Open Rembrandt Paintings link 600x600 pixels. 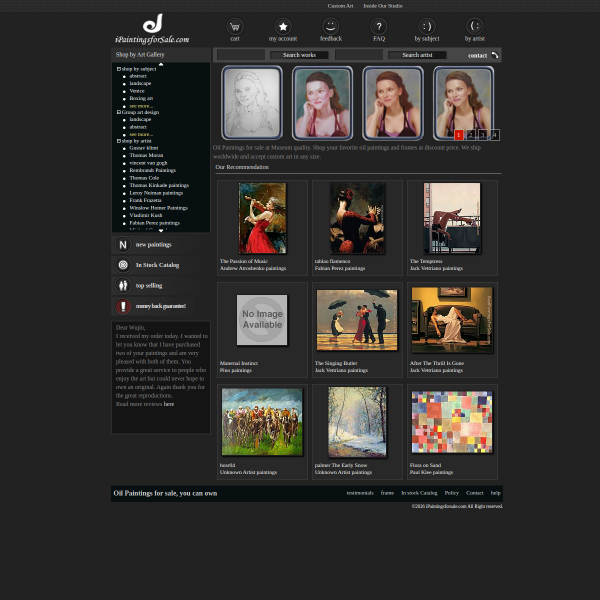pos(152,170)
